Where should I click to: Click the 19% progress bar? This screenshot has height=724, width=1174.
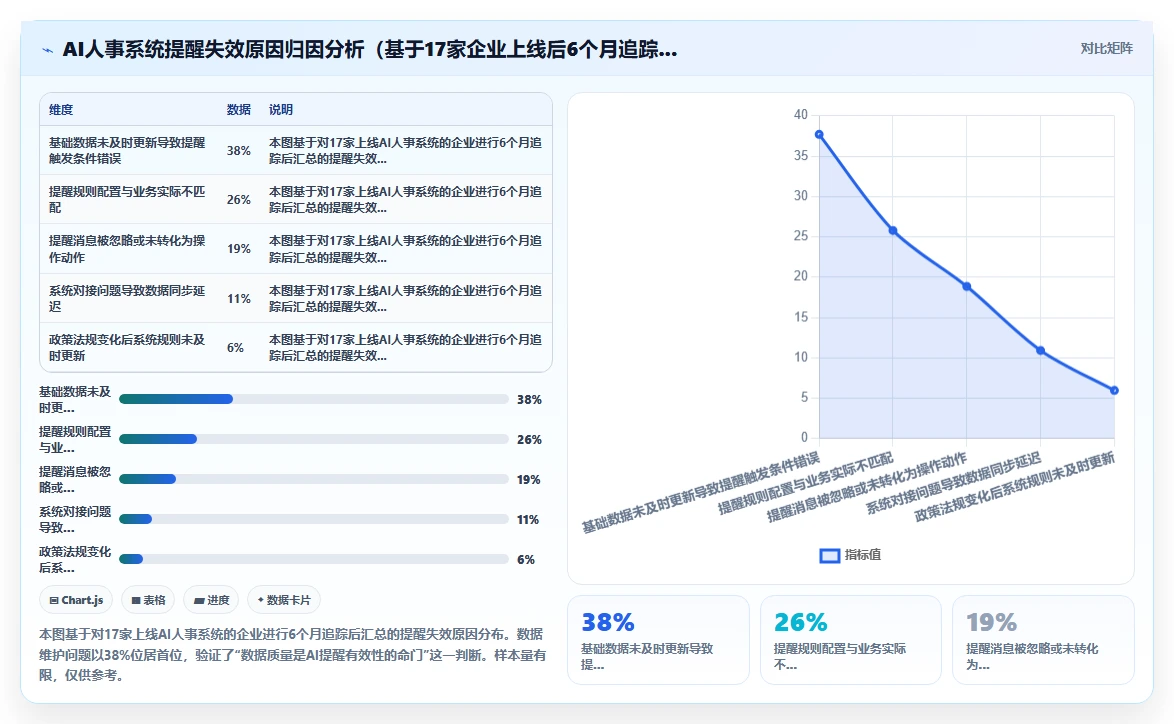314,479
